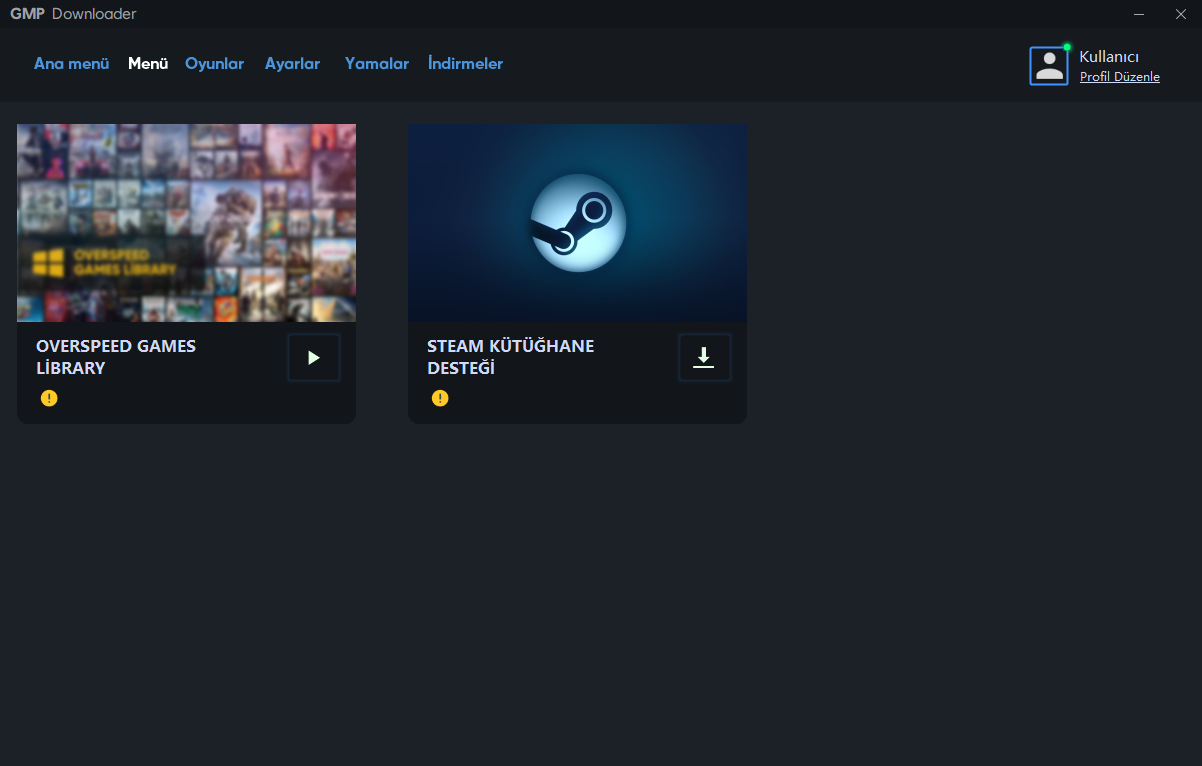Go to Yamalar tab

[x=377, y=64]
